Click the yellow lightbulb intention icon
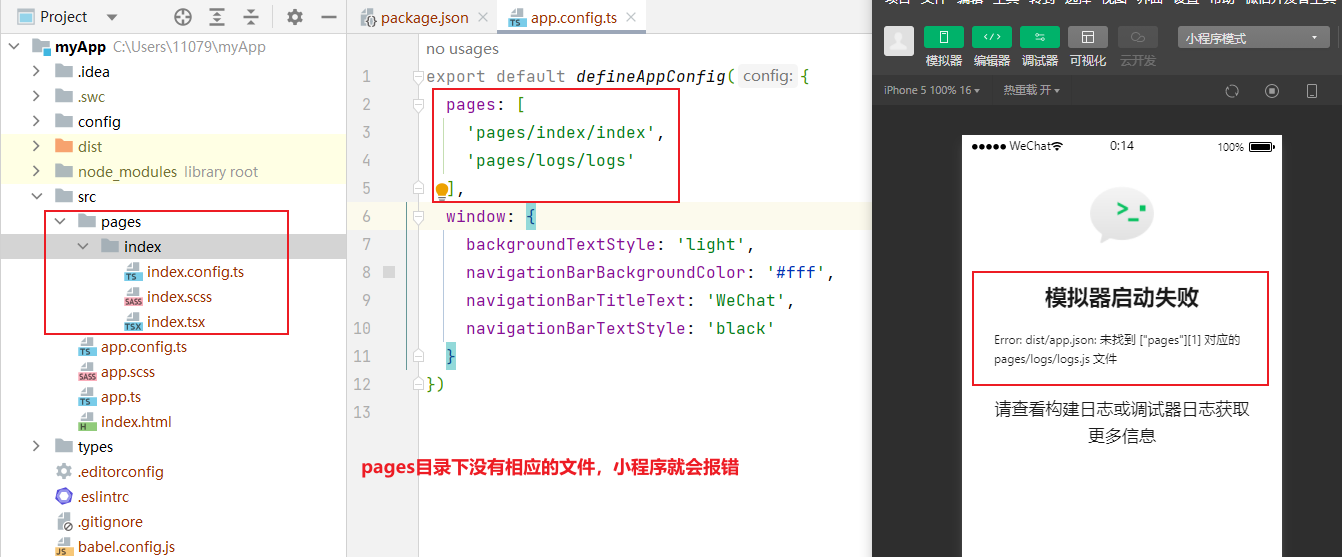 click(x=441, y=189)
